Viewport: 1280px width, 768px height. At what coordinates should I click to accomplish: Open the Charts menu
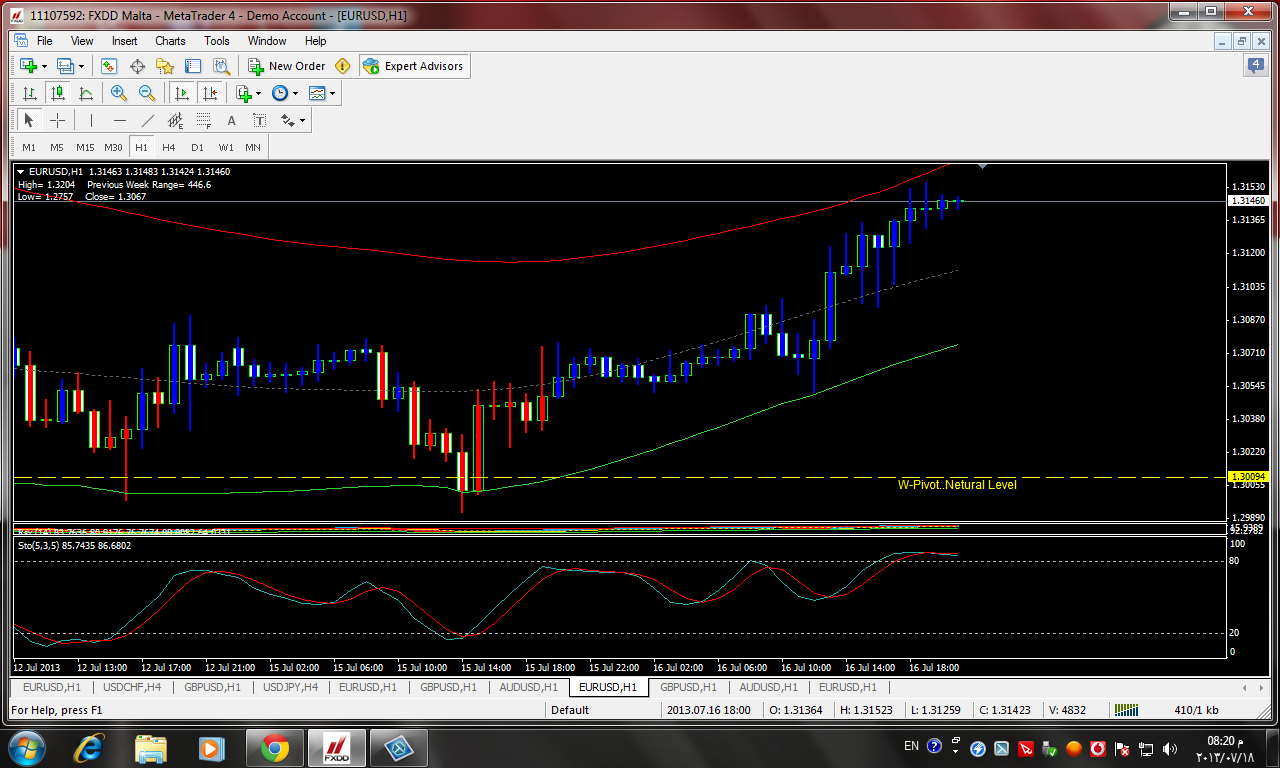(170, 41)
